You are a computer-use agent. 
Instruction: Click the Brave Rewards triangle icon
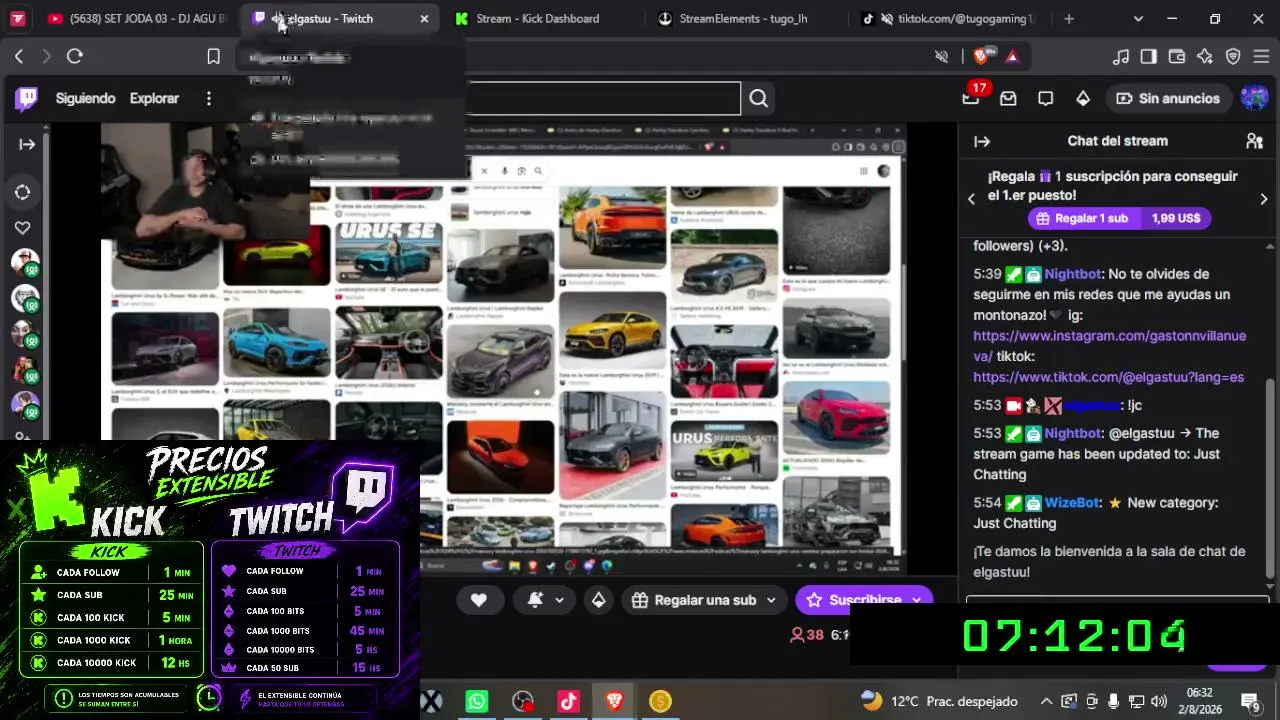(x=1012, y=57)
